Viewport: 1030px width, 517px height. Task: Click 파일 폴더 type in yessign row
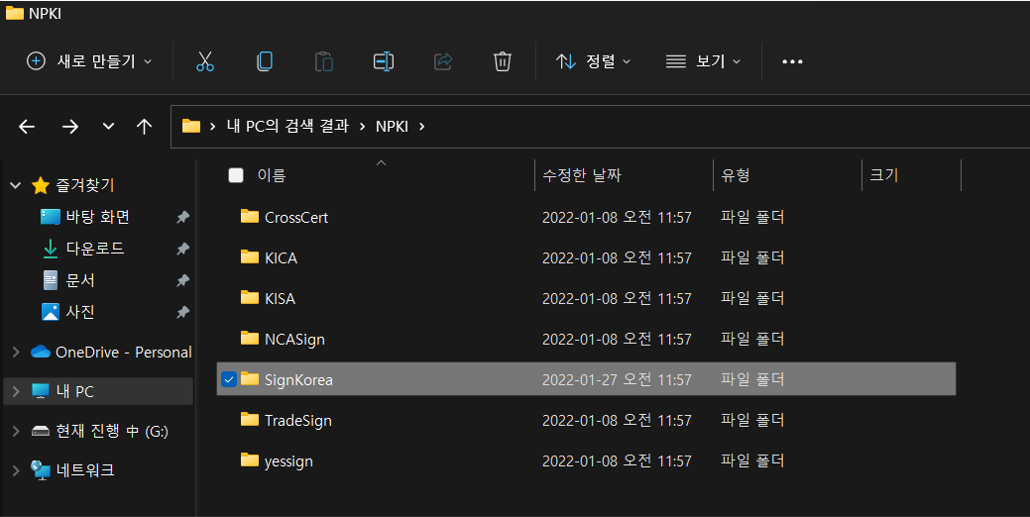(752, 461)
